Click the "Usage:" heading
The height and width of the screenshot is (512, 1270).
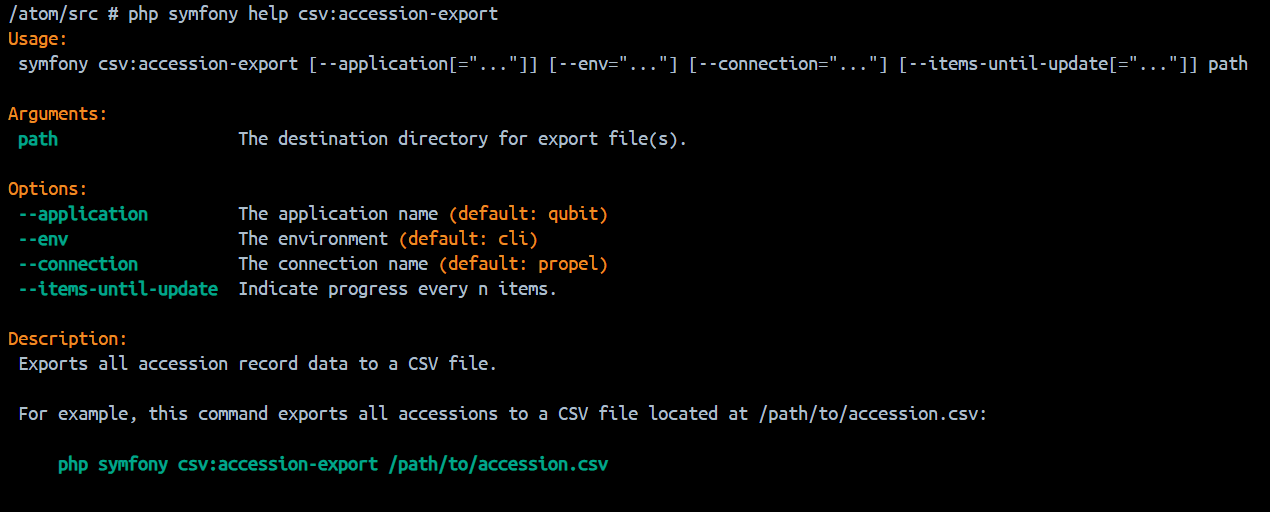coord(37,39)
